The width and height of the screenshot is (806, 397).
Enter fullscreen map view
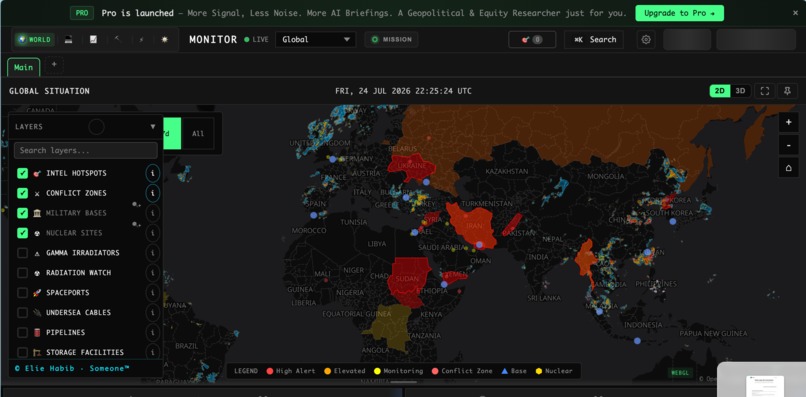click(765, 91)
